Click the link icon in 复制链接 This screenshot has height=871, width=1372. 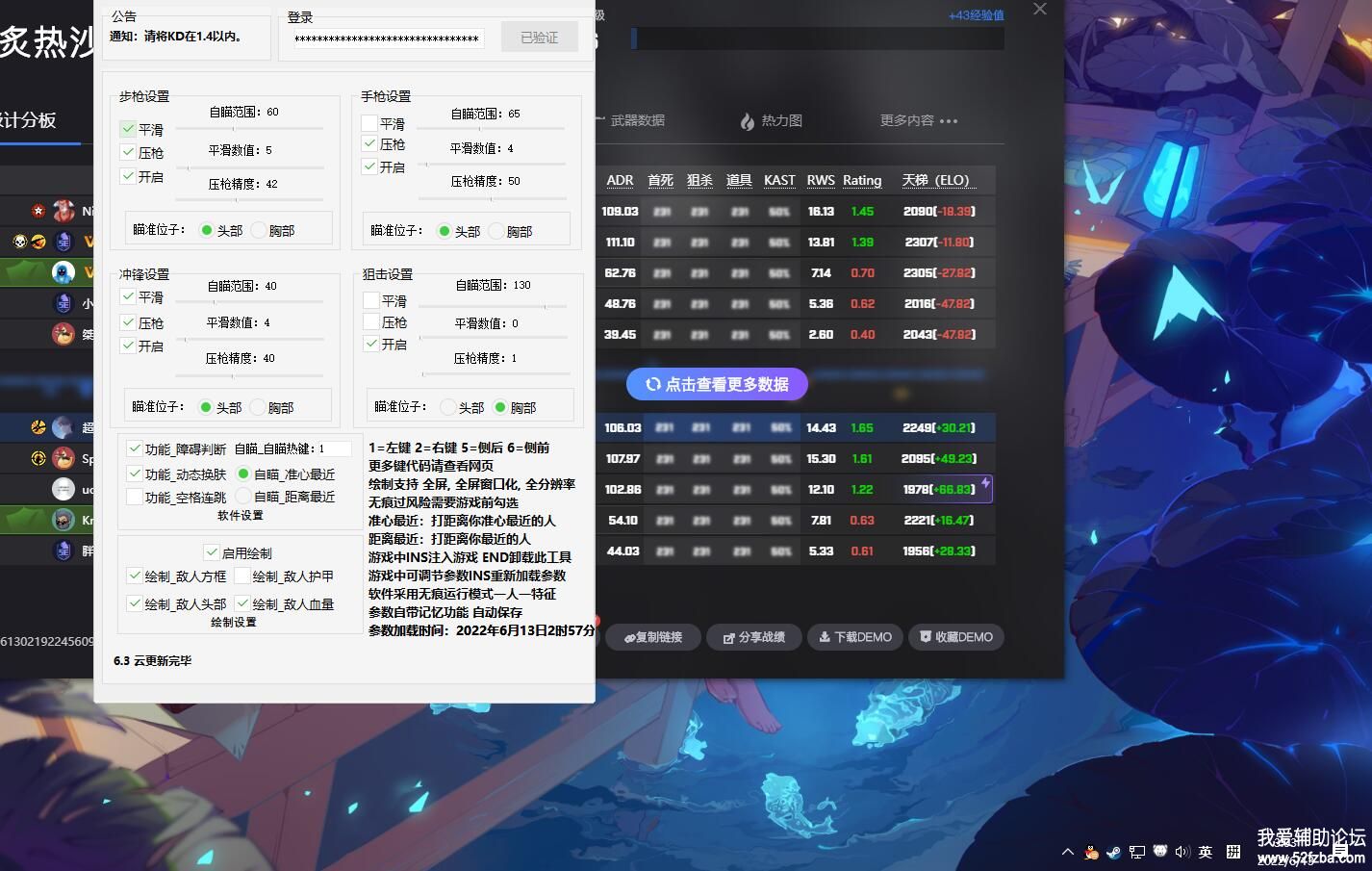click(x=629, y=637)
